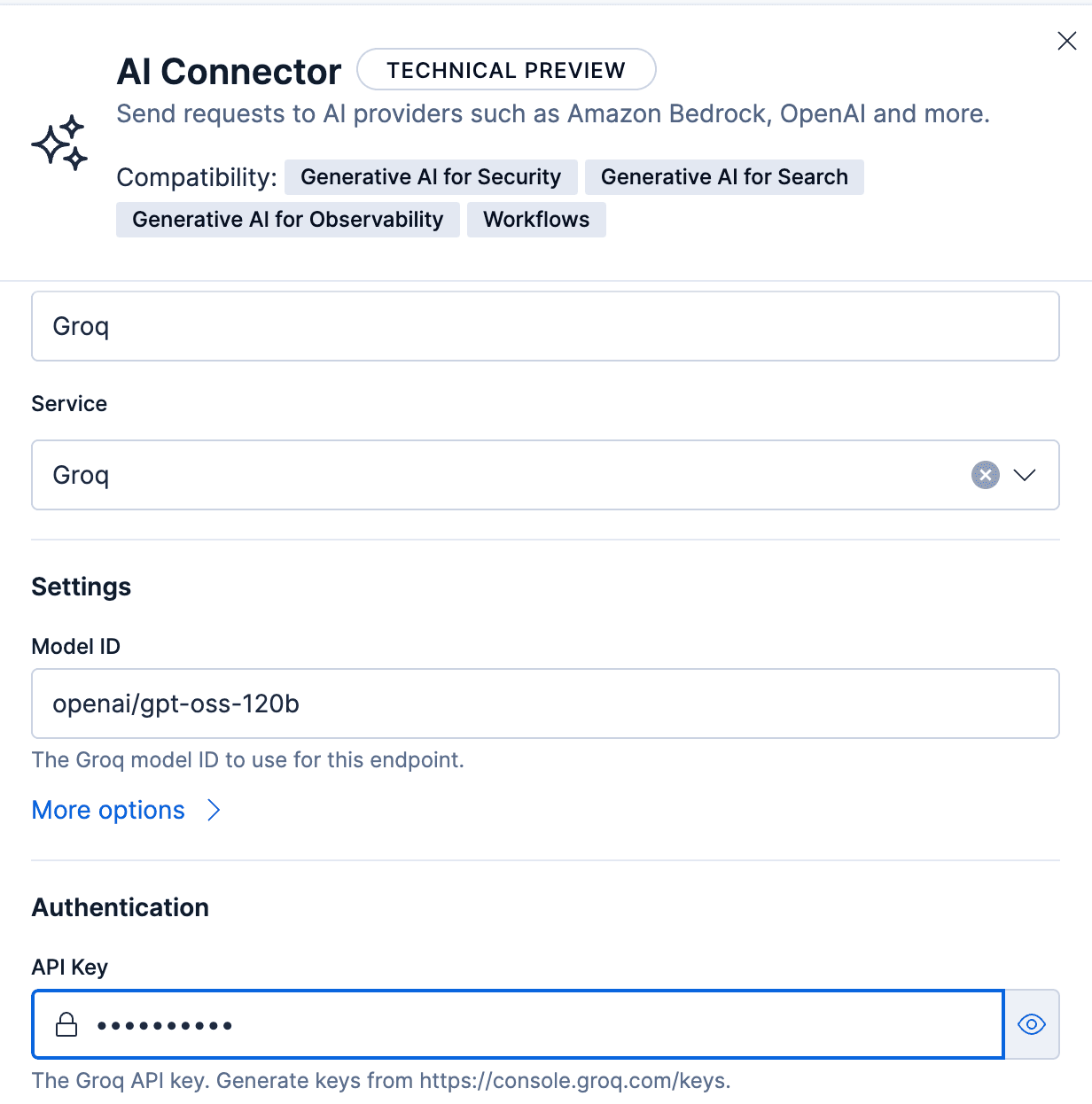The width and height of the screenshot is (1092, 1104).
Task: Select the Generative AI for Search badge
Action: 724,176
